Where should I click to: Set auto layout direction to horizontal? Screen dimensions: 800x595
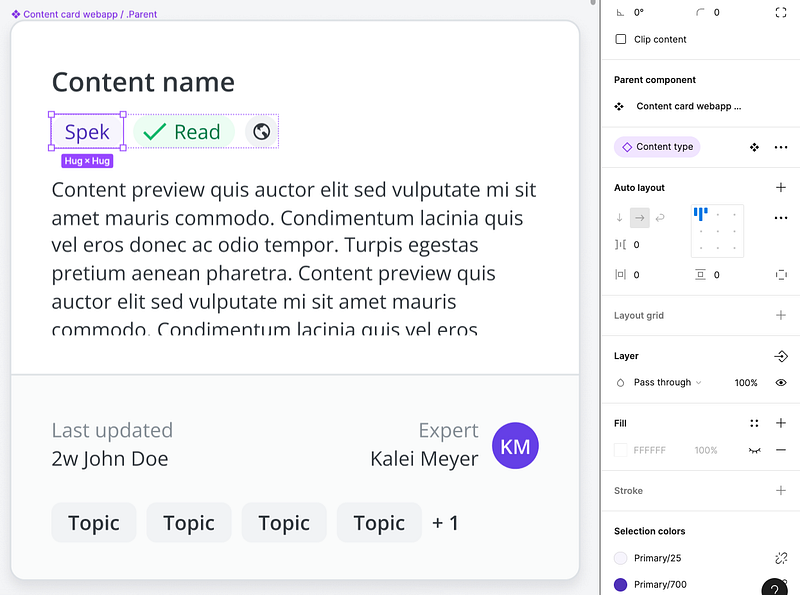pos(640,218)
